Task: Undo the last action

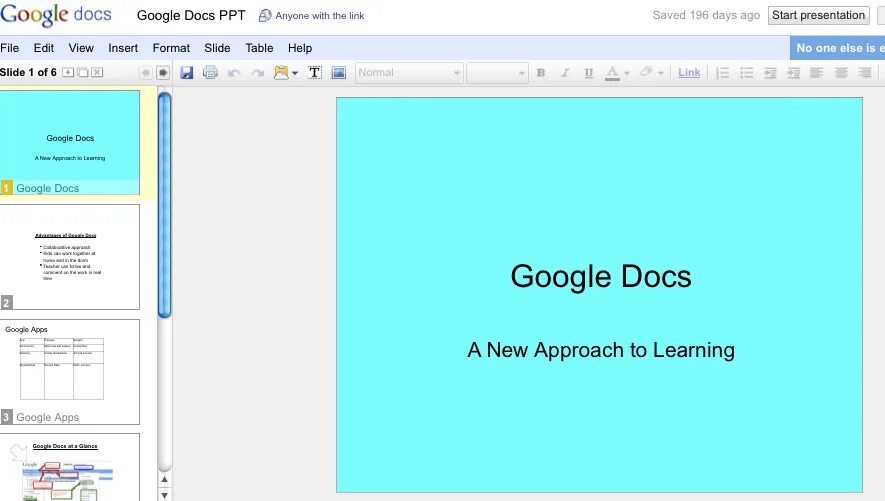Action: tap(234, 73)
